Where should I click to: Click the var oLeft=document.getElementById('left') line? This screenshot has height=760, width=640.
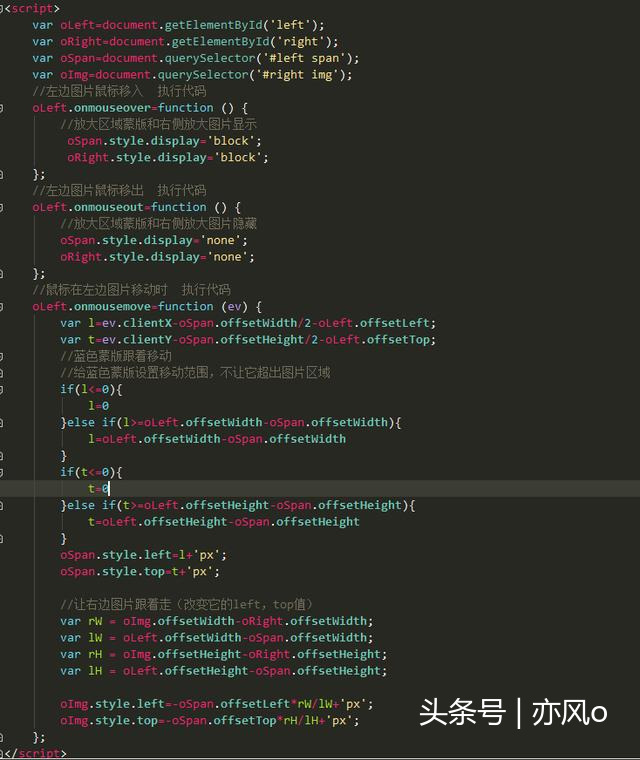178,25
